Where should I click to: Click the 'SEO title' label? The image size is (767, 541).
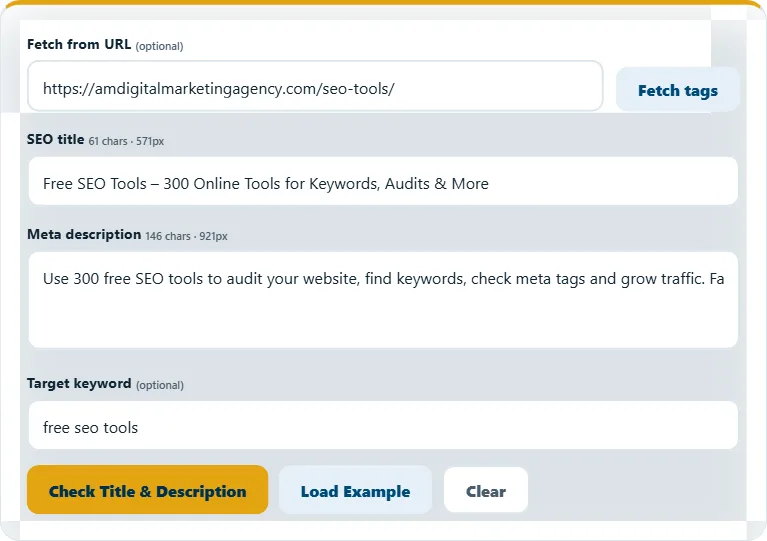coord(55,139)
